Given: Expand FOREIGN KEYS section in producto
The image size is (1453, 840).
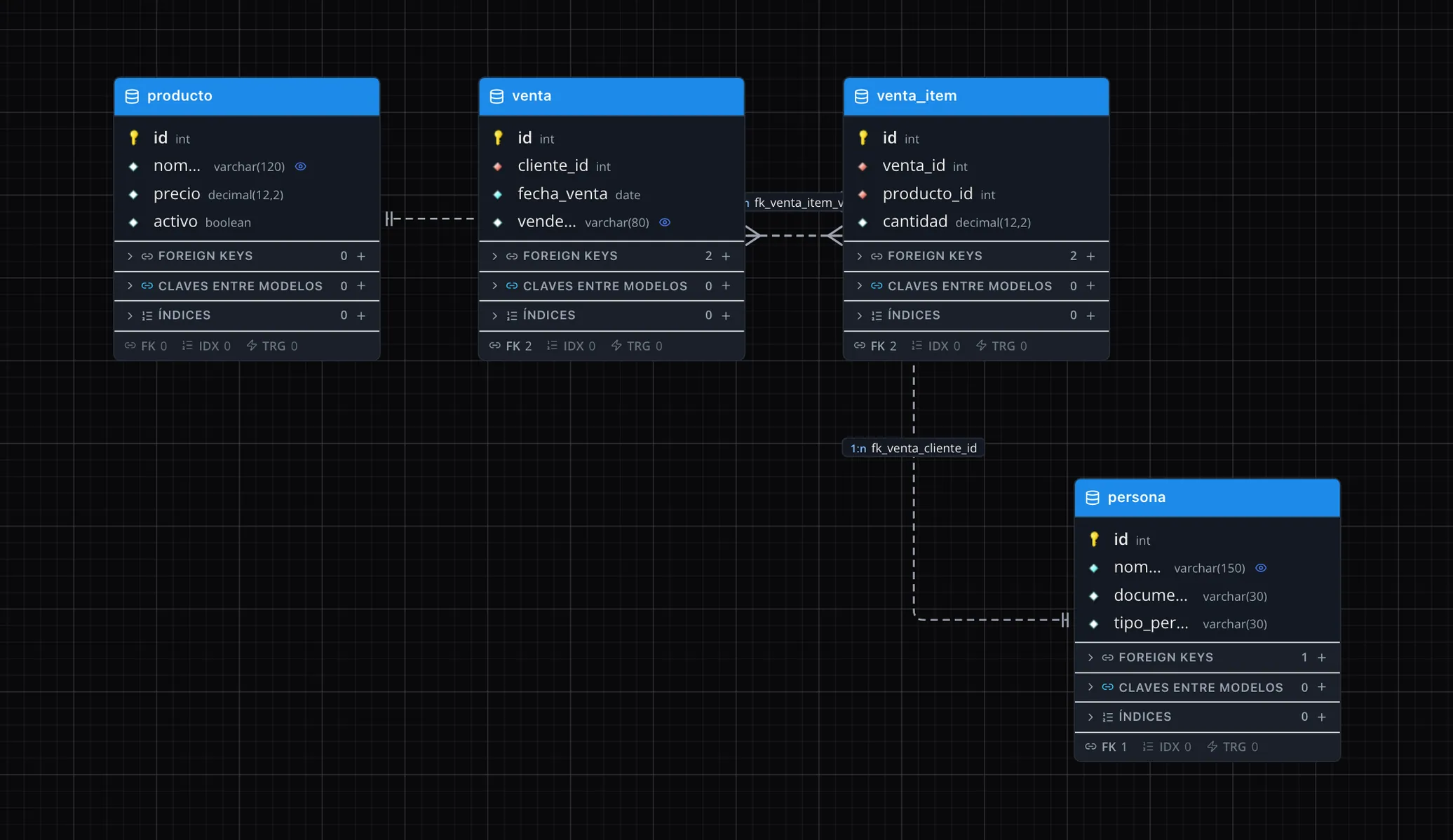Looking at the screenshot, I should (130, 257).
